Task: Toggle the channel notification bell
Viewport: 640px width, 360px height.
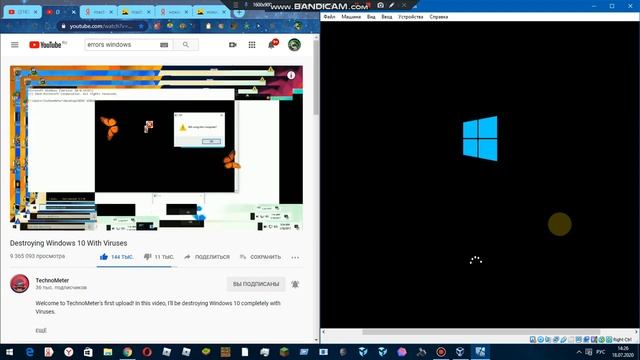Action: (x=295, y=284)
